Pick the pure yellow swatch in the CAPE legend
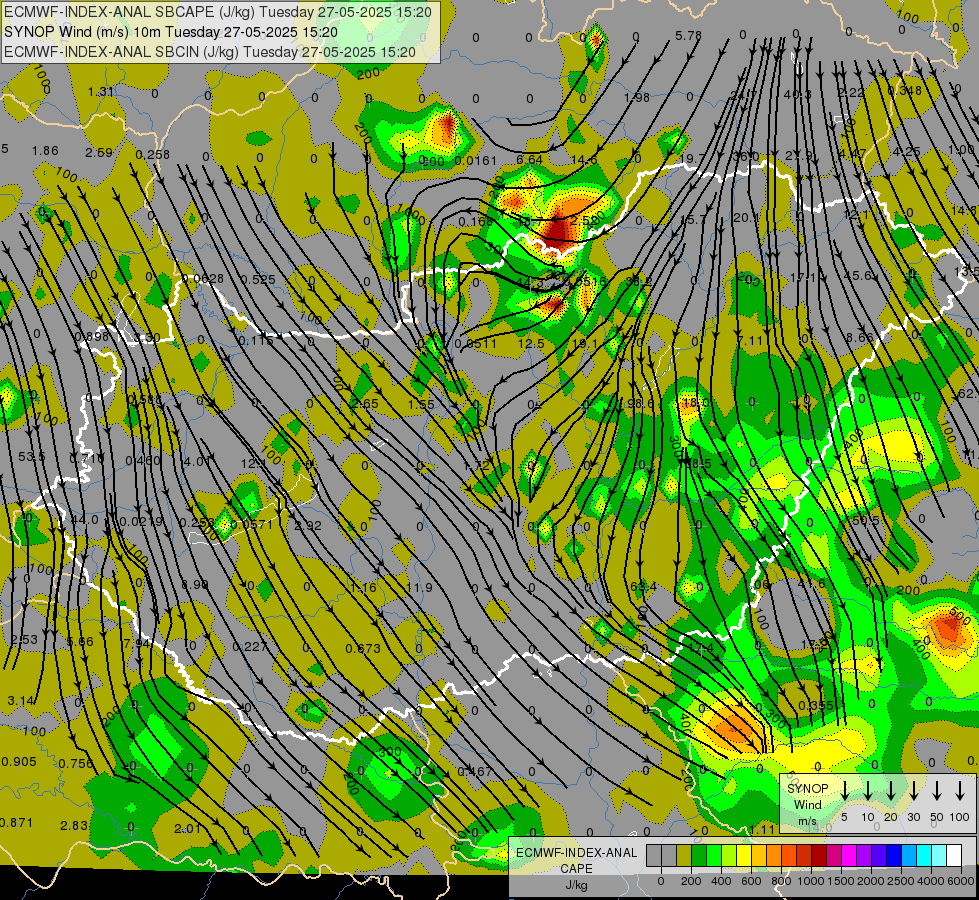Image resolution: width=979 pixels, height=900 pixels. (x=744, y=856)
